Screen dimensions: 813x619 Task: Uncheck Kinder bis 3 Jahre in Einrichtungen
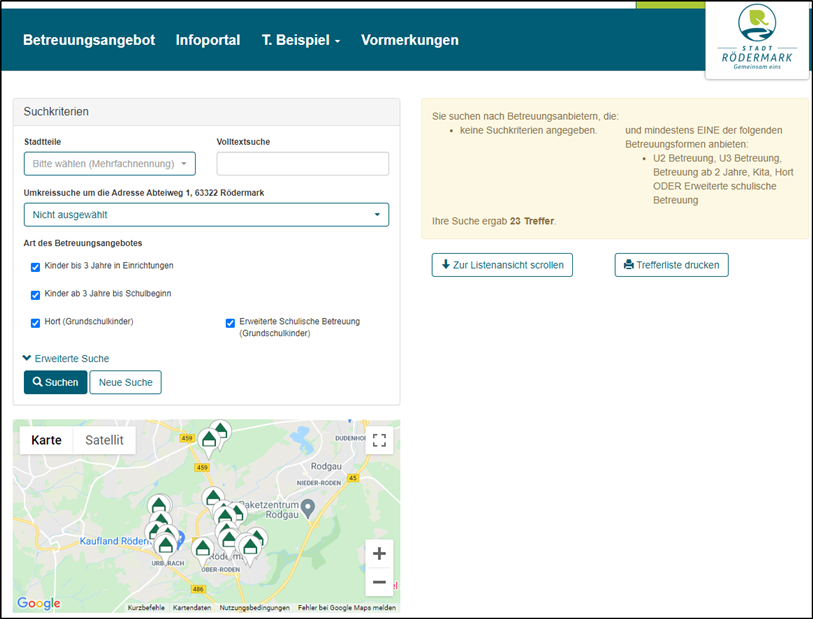35,267
